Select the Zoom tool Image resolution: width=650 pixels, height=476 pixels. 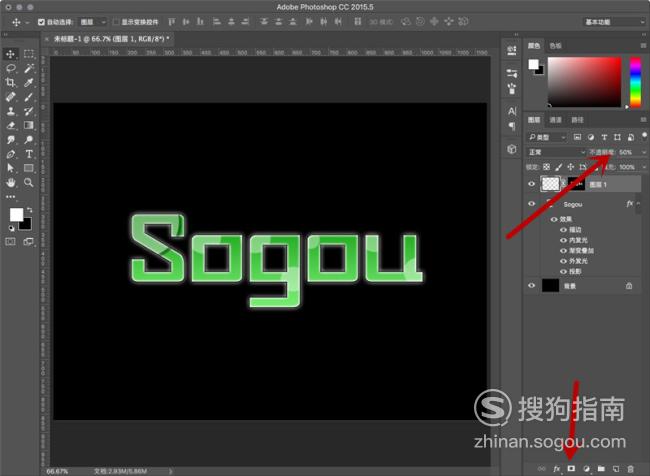point(29,182)
